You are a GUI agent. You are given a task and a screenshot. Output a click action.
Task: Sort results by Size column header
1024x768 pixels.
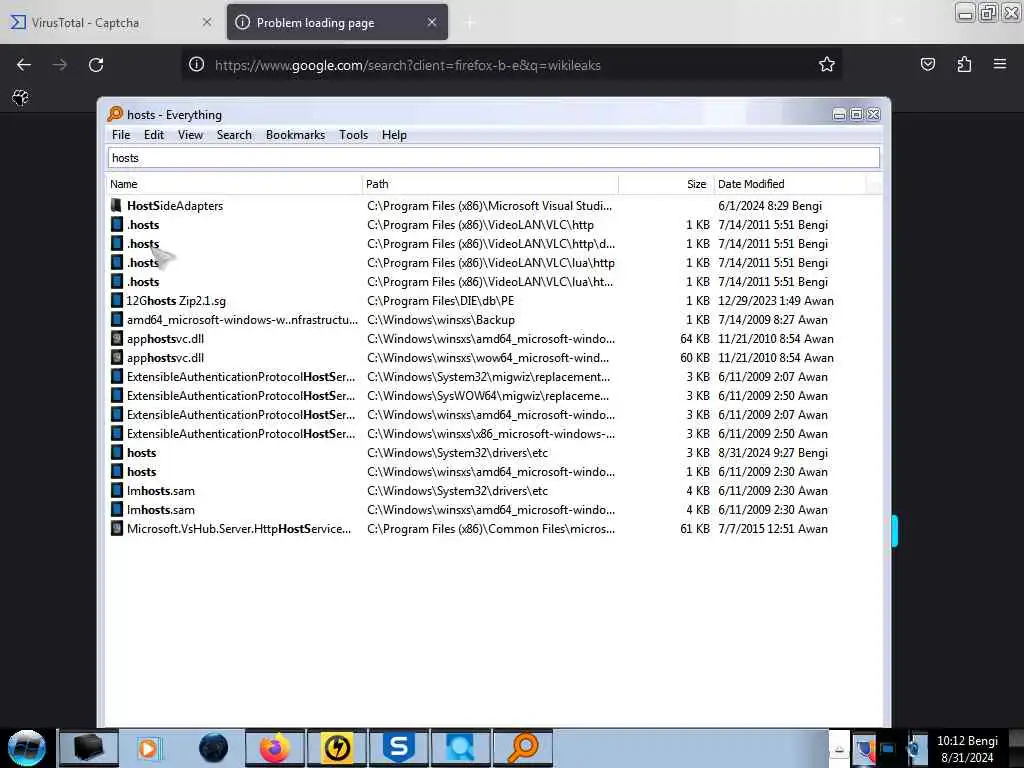click(x=665, y=184)
